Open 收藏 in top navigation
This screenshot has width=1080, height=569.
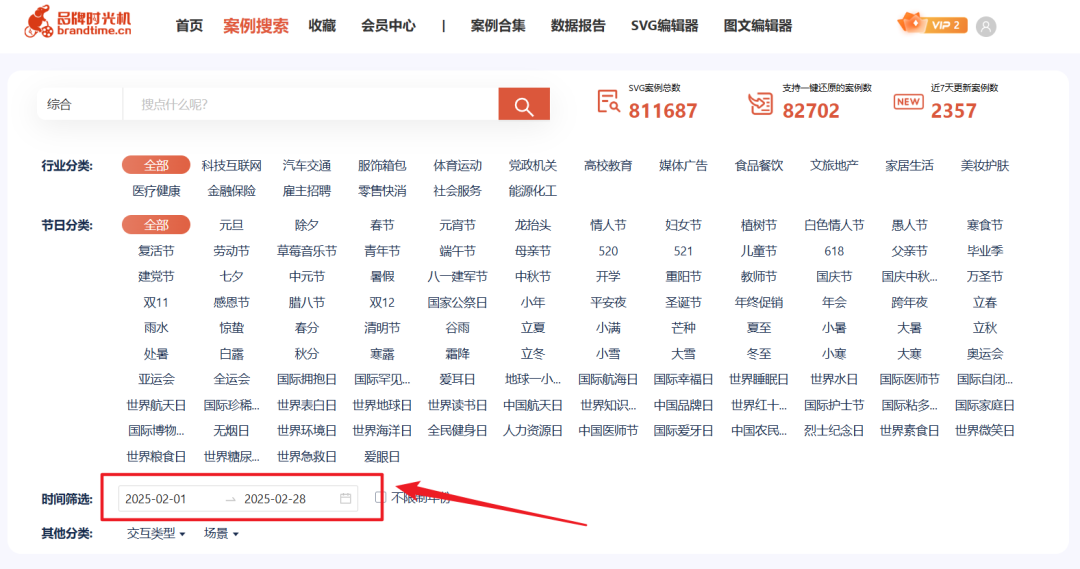click(322, 25)
